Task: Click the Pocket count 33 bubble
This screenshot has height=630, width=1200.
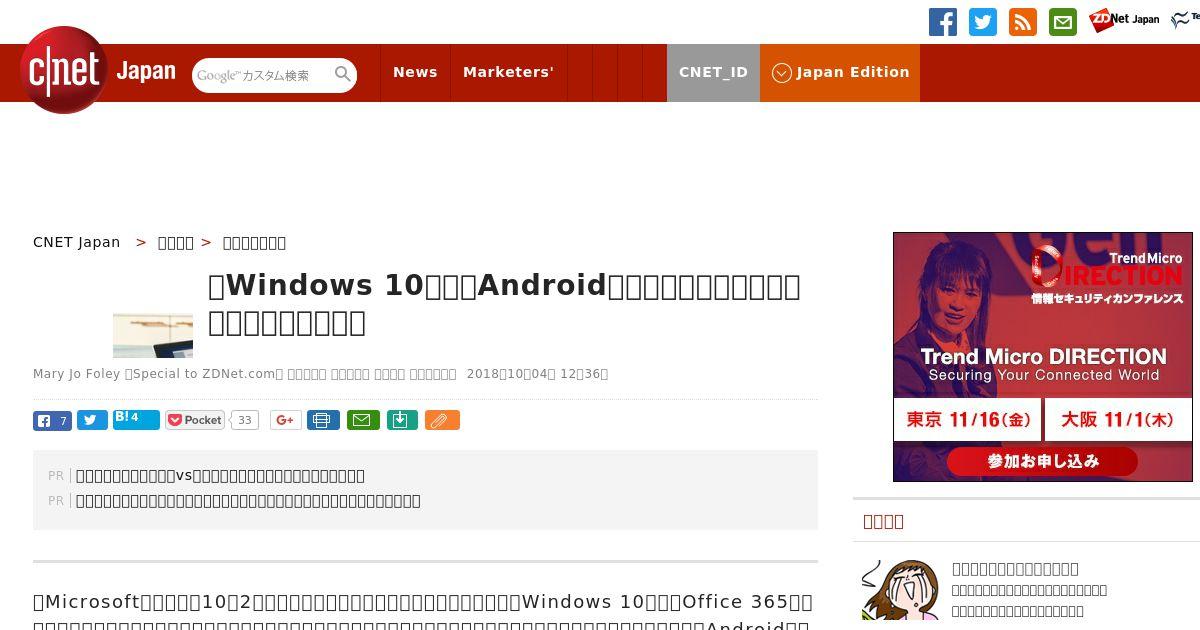Action: click(x=244, y=420)
